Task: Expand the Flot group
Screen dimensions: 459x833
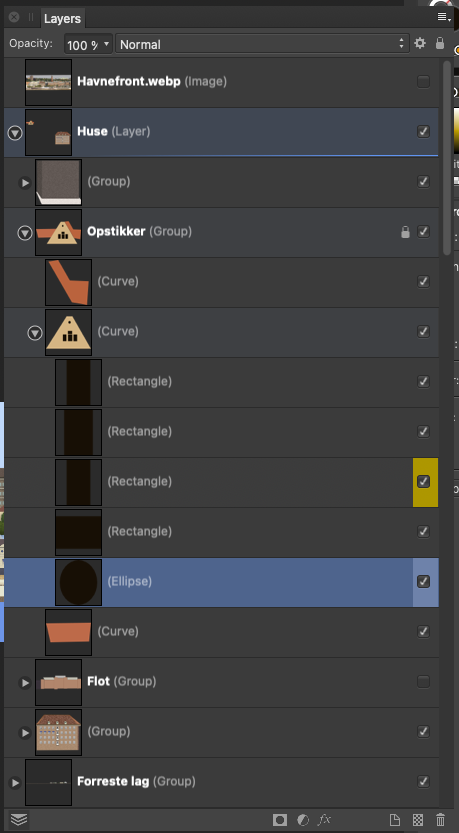Action: point(25,683)
